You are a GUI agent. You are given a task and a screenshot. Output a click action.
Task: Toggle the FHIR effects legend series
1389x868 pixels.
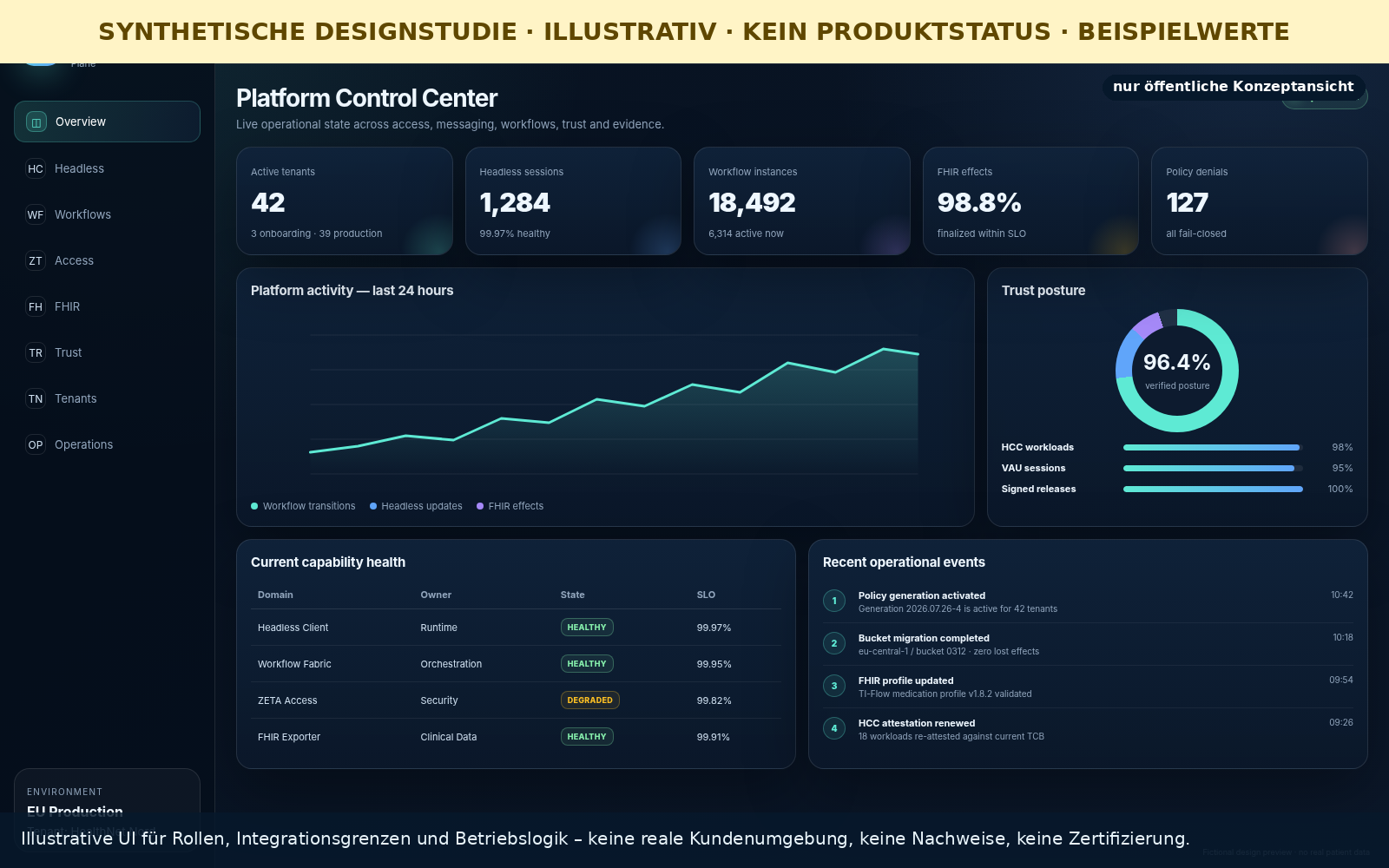click(x=510, y=506)
